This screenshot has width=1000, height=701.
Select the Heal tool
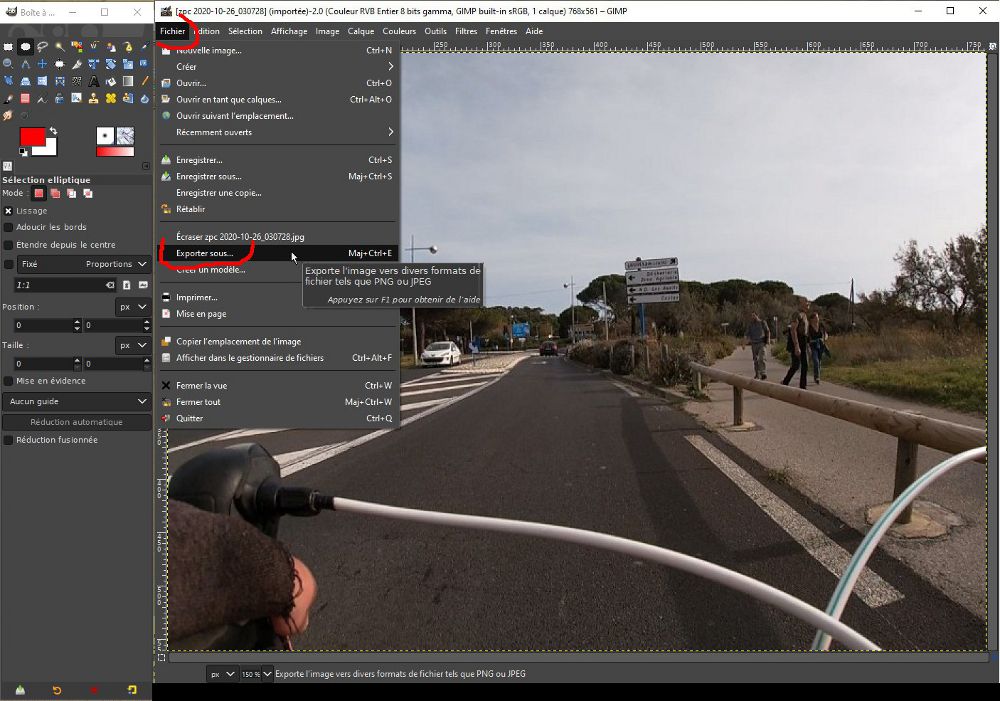pos(111,98)
